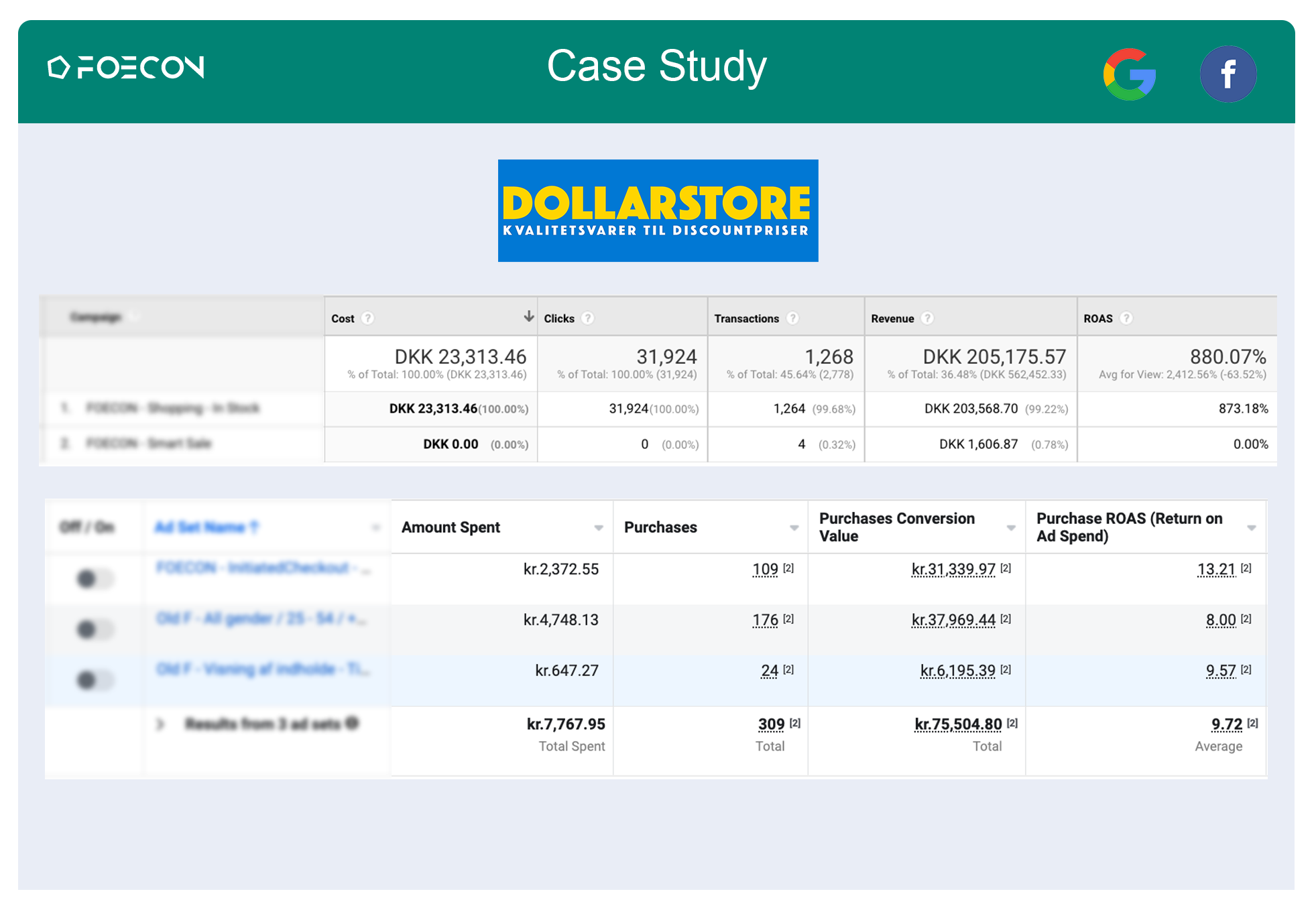Click the Ad Set Name column header
This screenshot has height=918, width=1316.
click(x=206, y=527)
